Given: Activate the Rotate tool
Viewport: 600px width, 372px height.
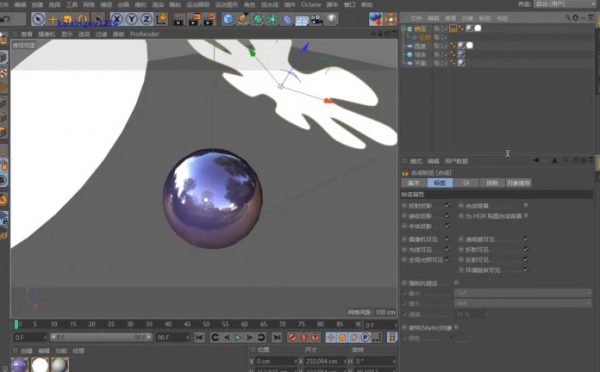Looking at the screenshot, I should [x=82, y=19].
